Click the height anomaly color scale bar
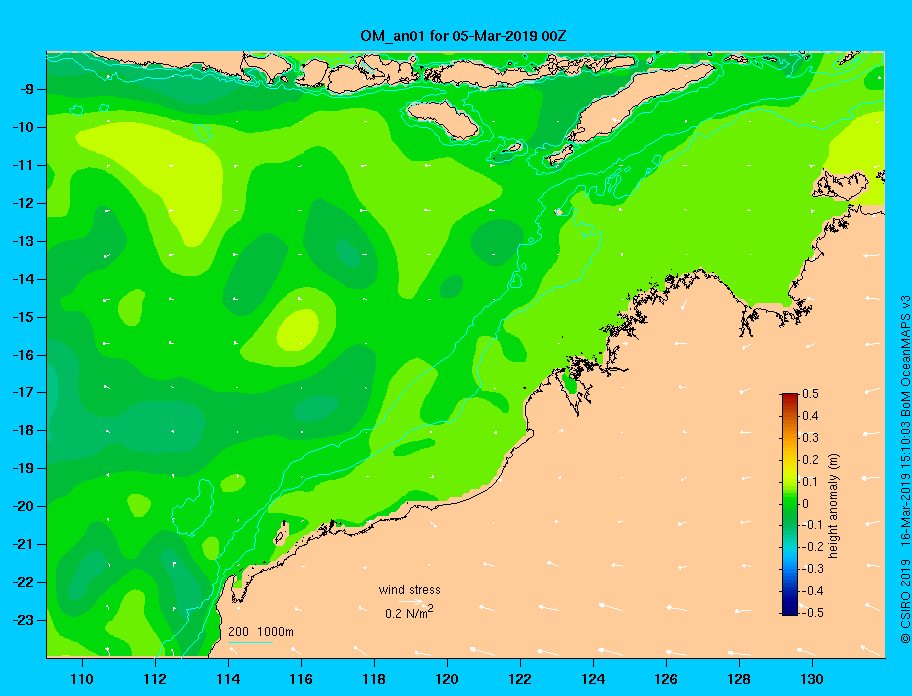 pyautogui.click(x=790, y=504)
